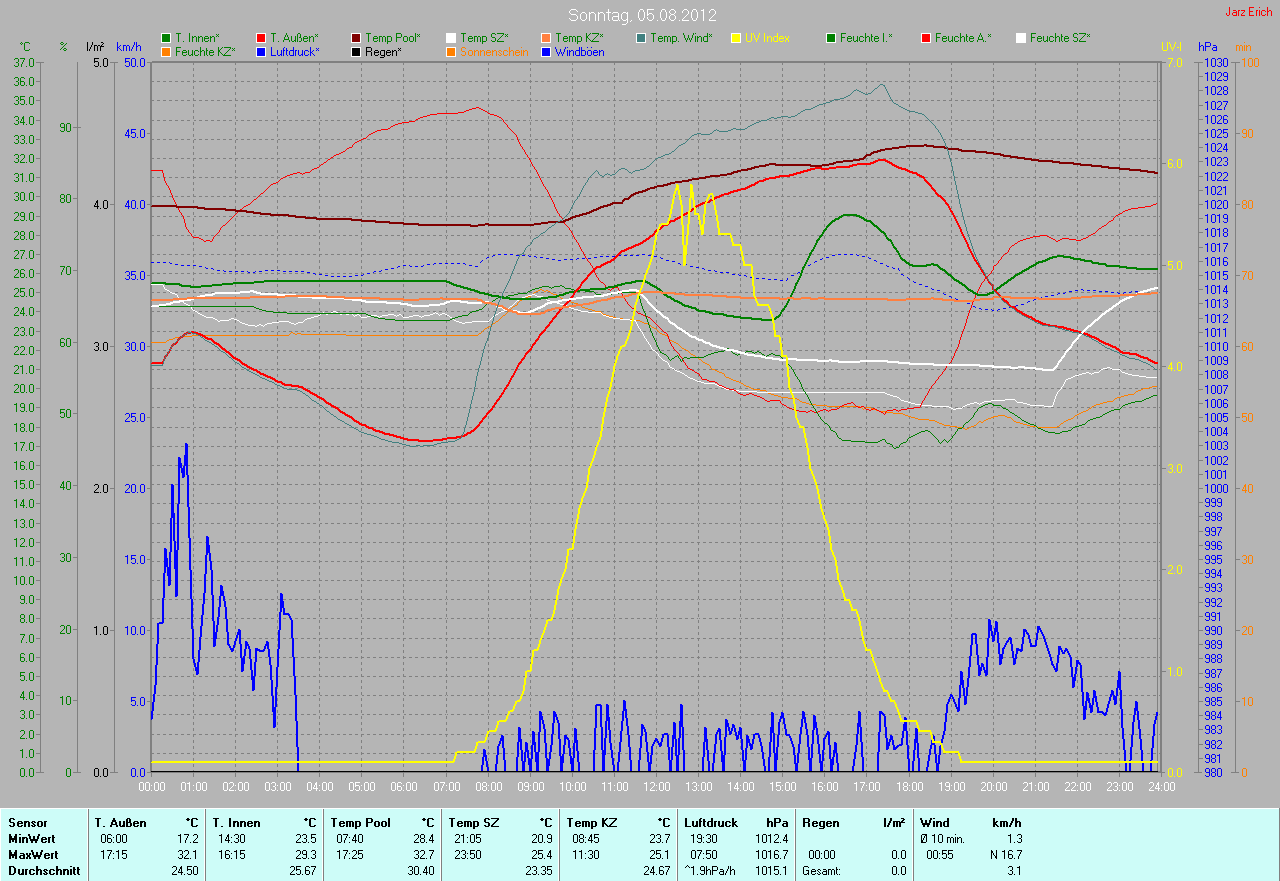Click the blue Windböen legend square

tap(546, 51)
